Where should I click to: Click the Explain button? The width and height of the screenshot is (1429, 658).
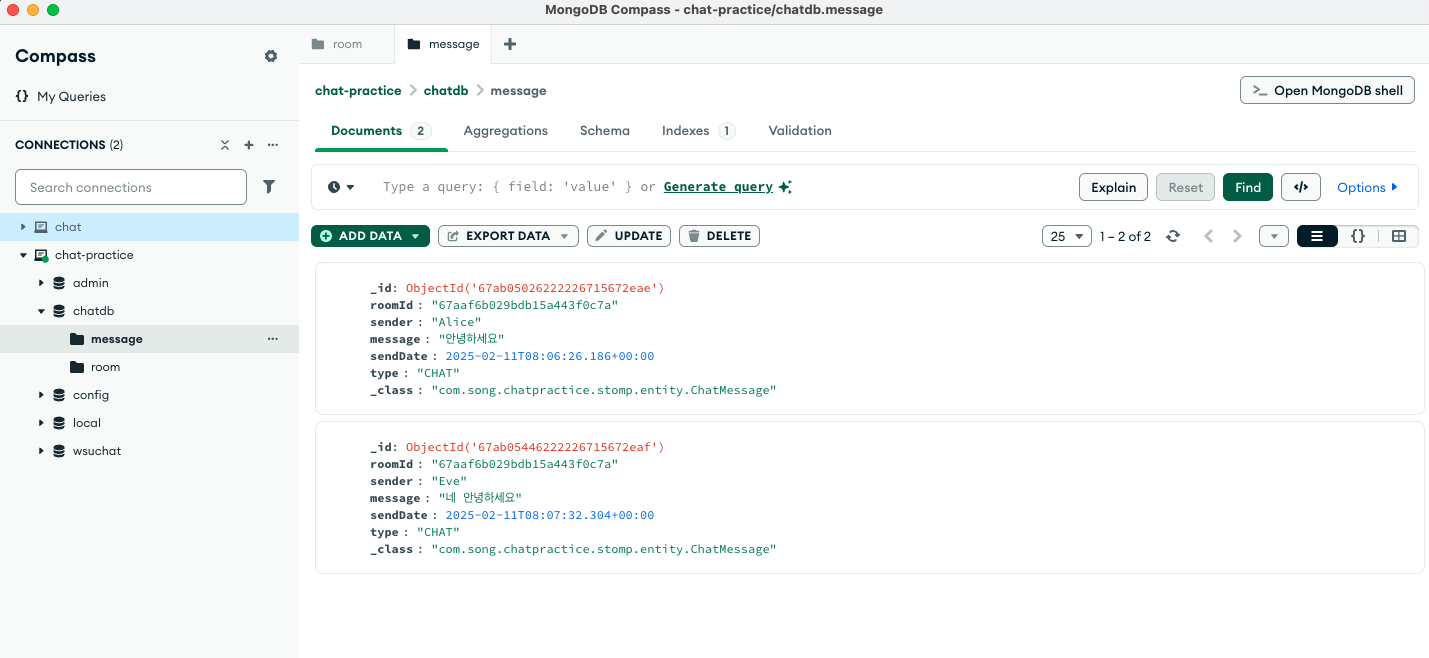(1113, 187)
